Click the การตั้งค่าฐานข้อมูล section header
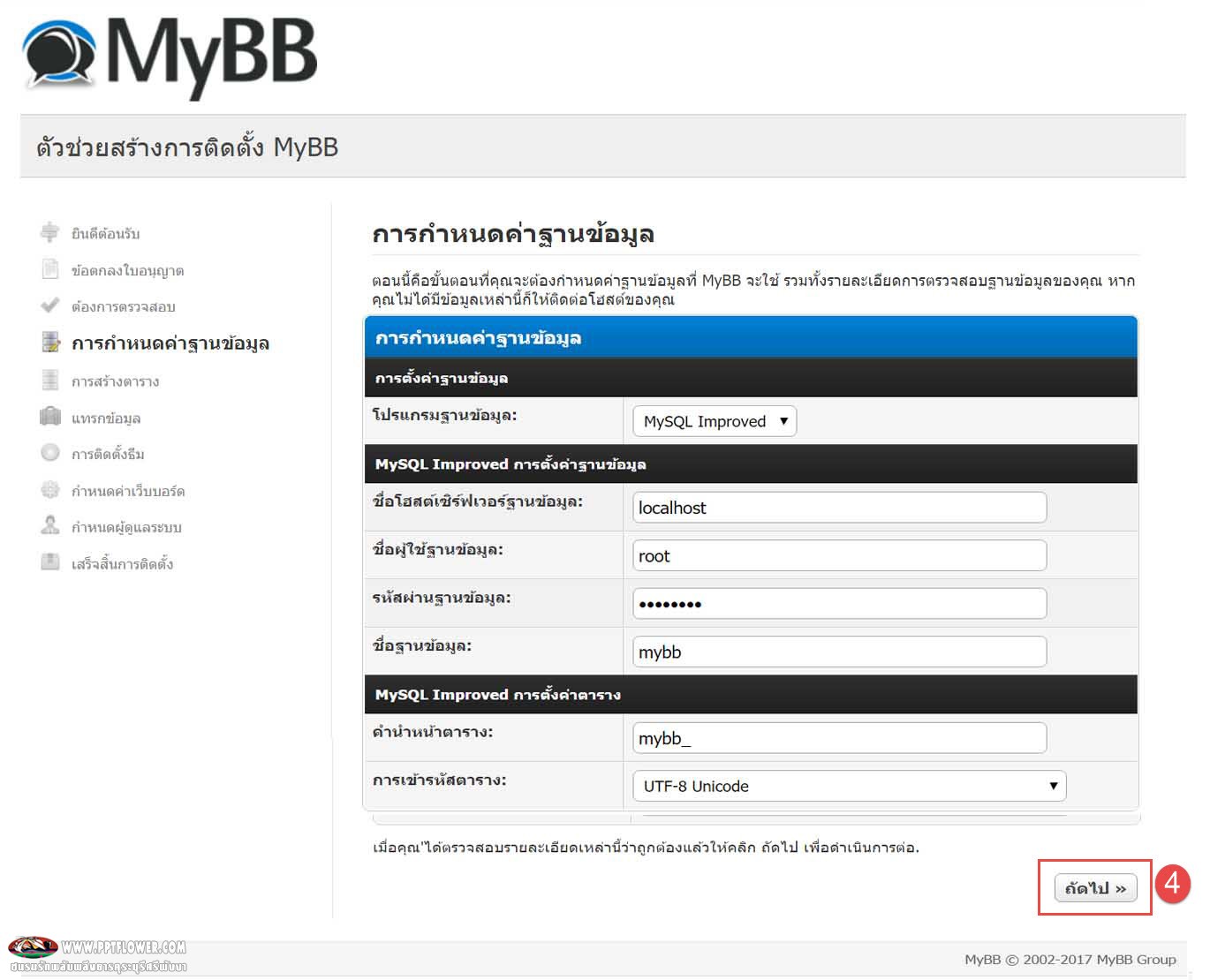This screenshot has width=1210, height=980. point(442,378)
